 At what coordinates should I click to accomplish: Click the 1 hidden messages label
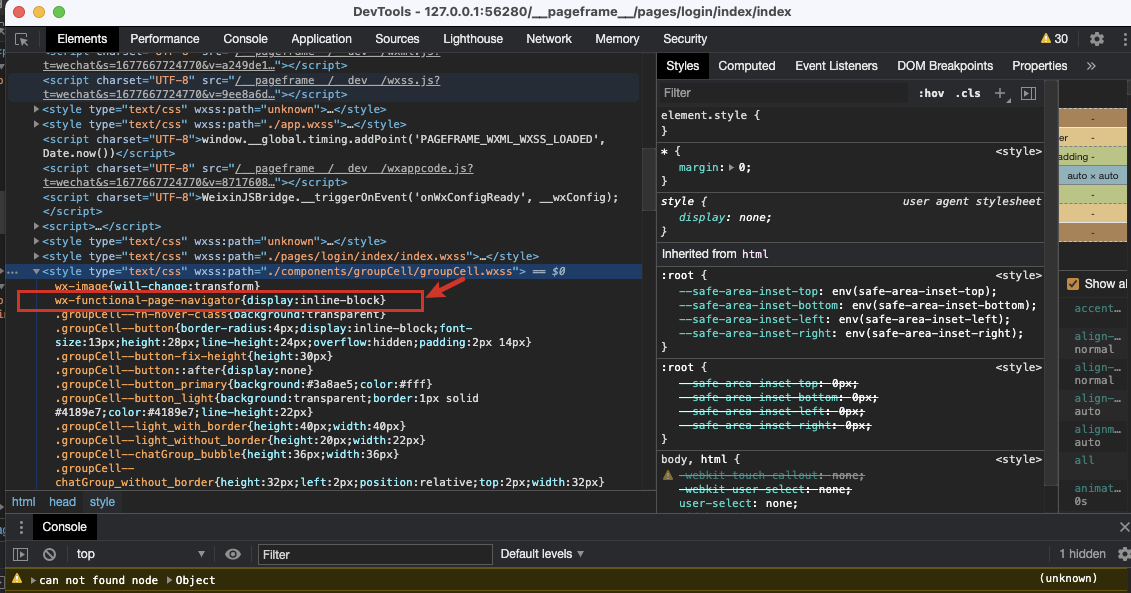[1082, 554]
